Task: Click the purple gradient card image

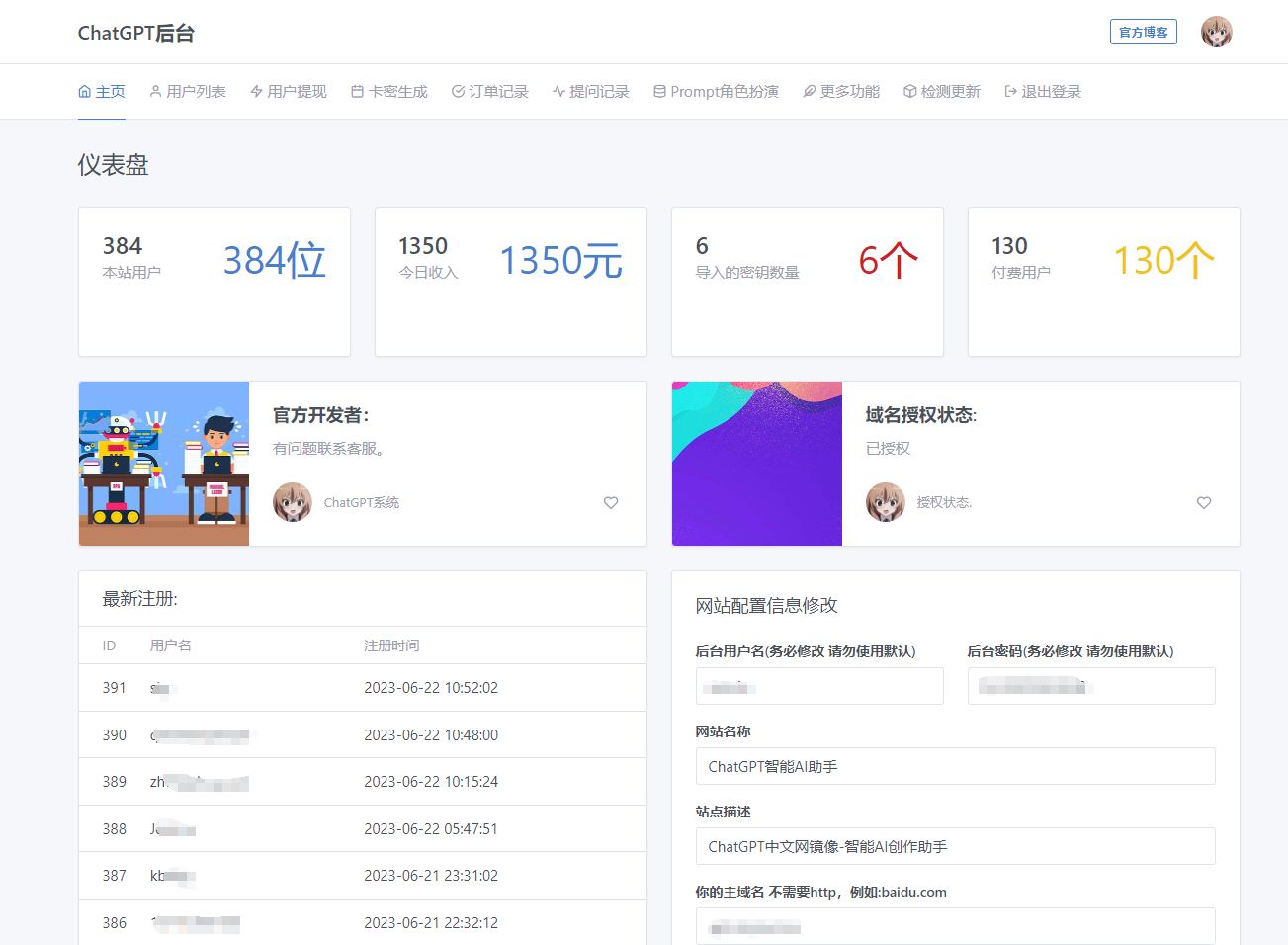Action: click(x=757, y=464)
